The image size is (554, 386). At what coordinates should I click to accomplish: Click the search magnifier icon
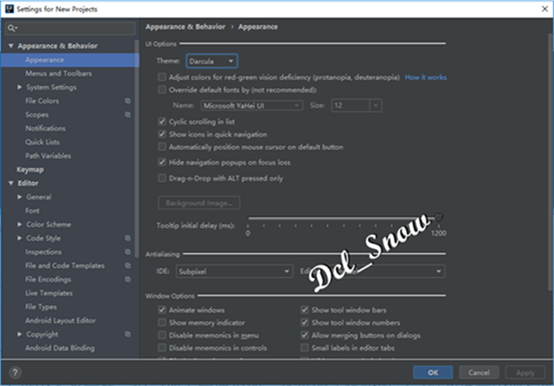pos(12,28)
